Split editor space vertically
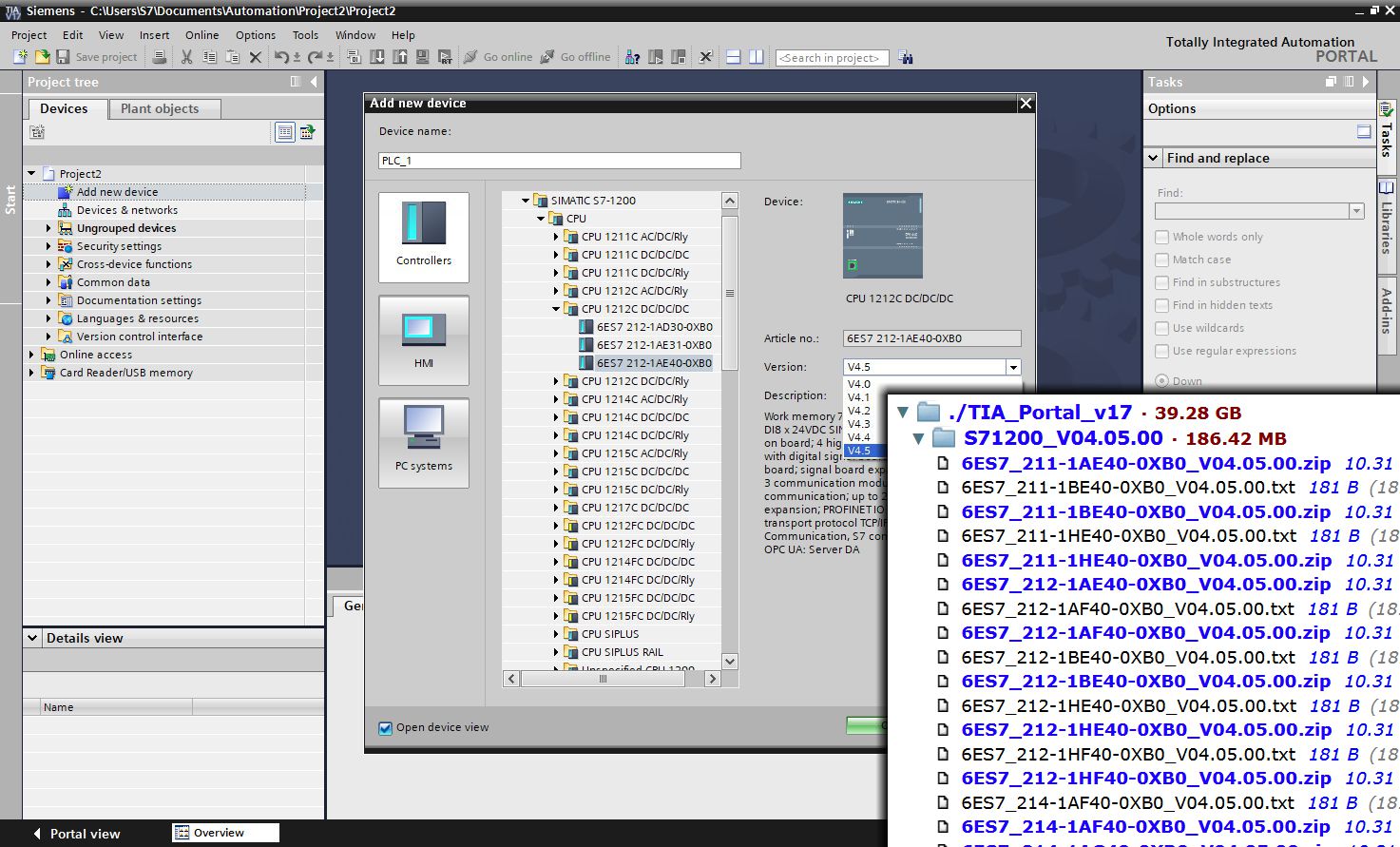 pyautogui.click(x=757, y=57)
